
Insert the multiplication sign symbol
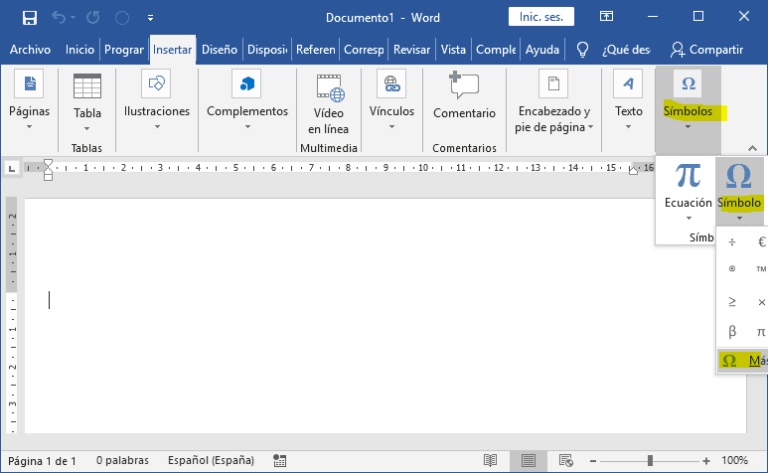[x=762, y=302]
